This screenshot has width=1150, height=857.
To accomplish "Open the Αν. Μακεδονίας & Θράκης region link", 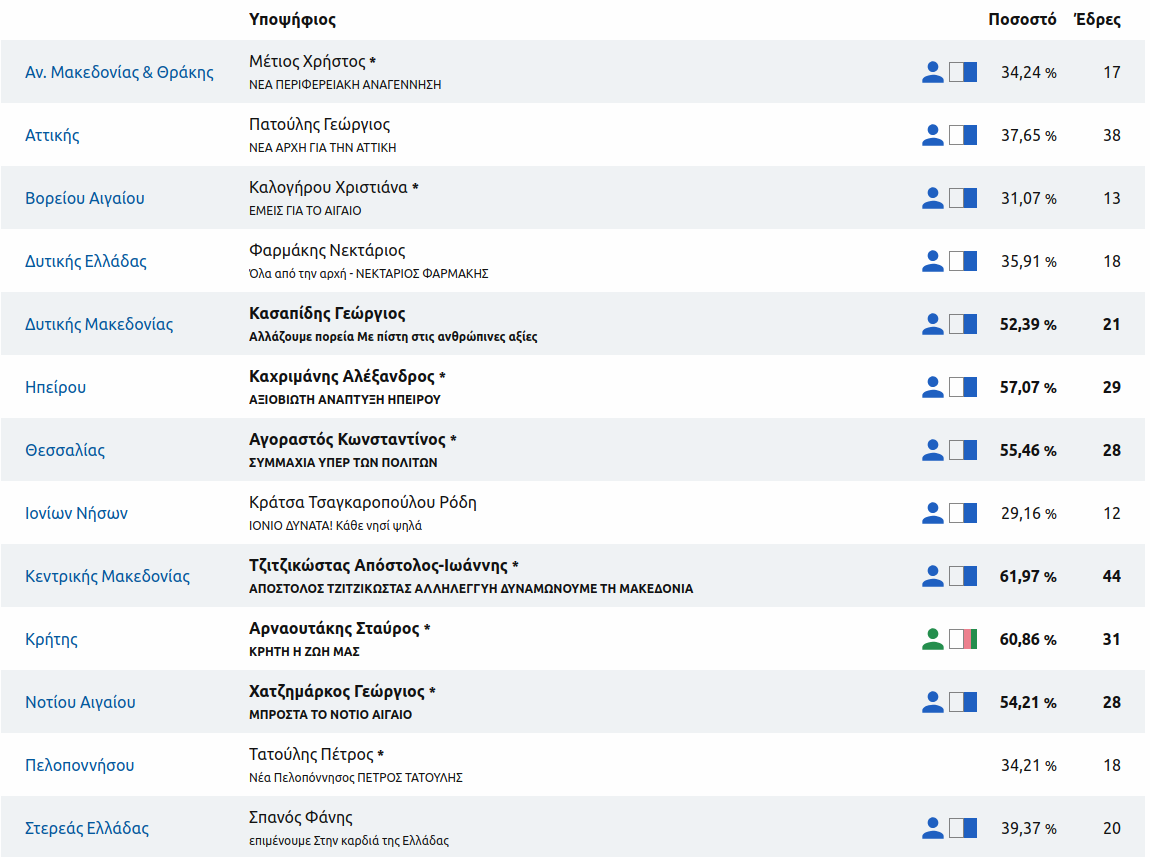I will [120, 72].
